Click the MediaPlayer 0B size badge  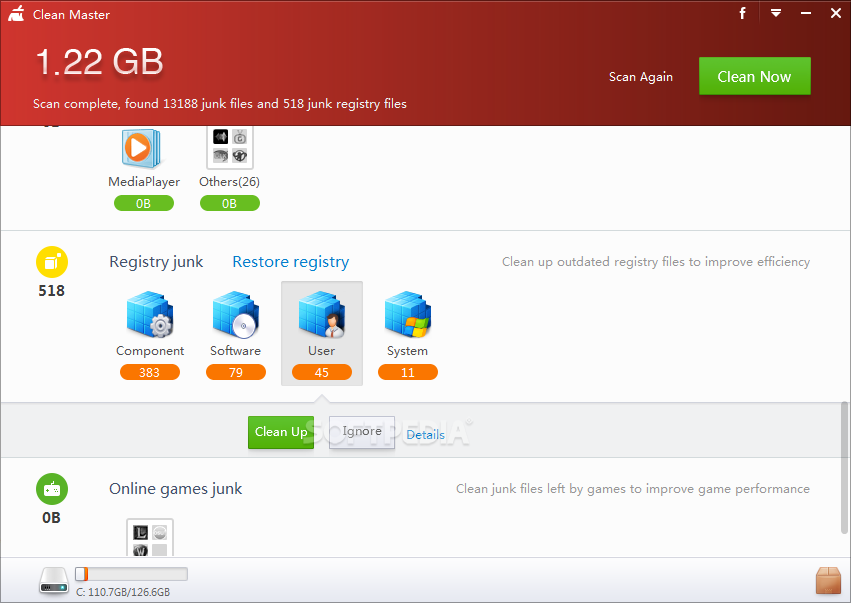(x=144, y=204)
